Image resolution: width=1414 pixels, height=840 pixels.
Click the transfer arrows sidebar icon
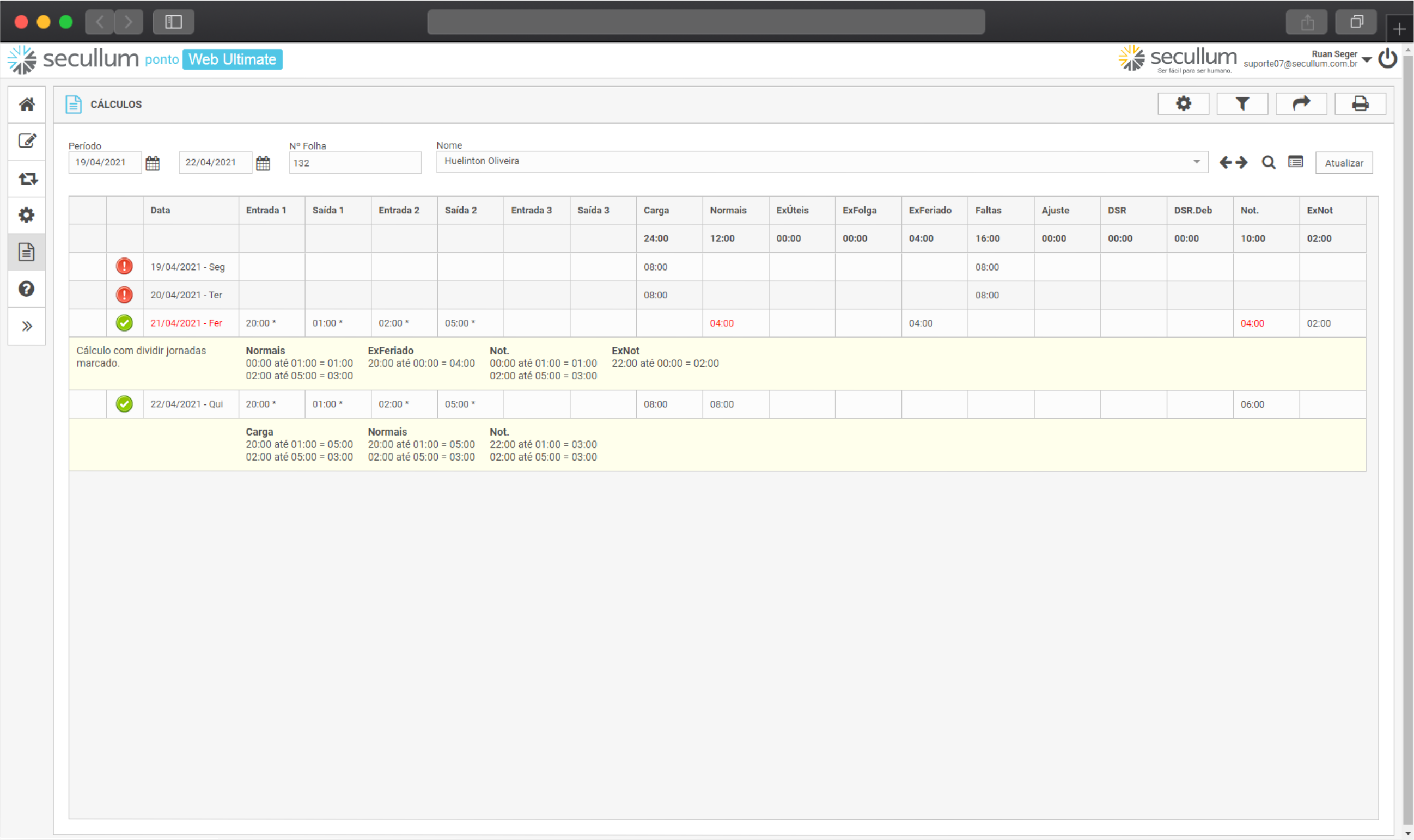(x=27, y=179)
